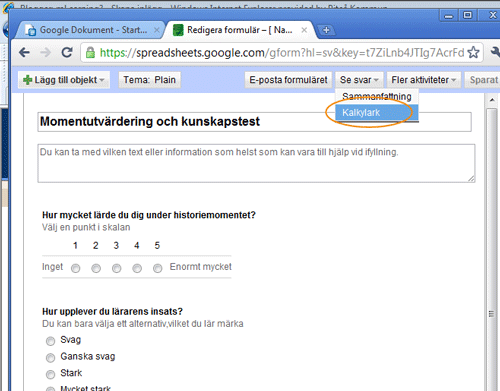The image size is (500, 391).
Task: Close the Redigera formulär tab
Action: (304, 30)
